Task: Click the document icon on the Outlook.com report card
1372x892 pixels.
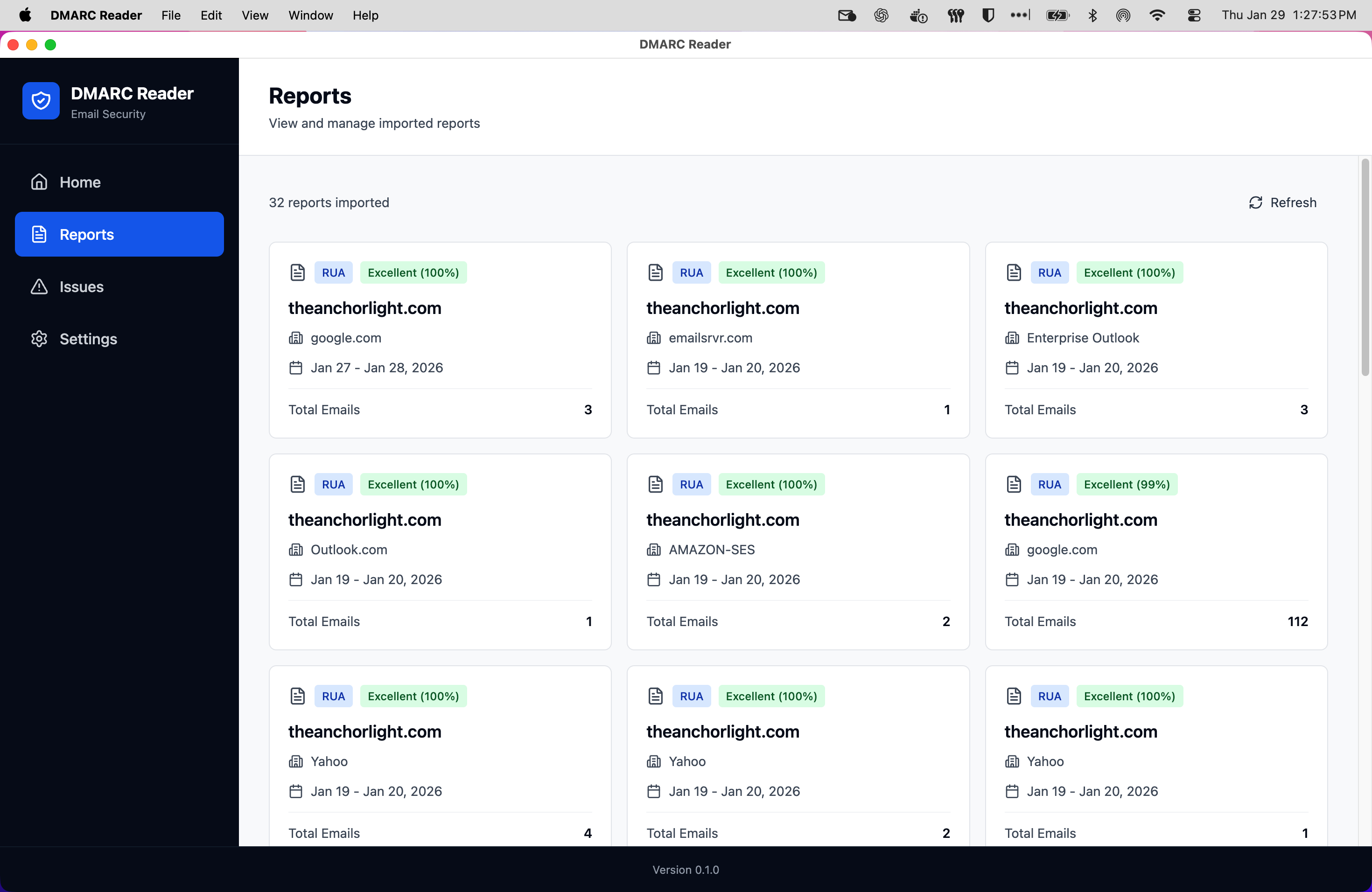Action: (297, 484)
